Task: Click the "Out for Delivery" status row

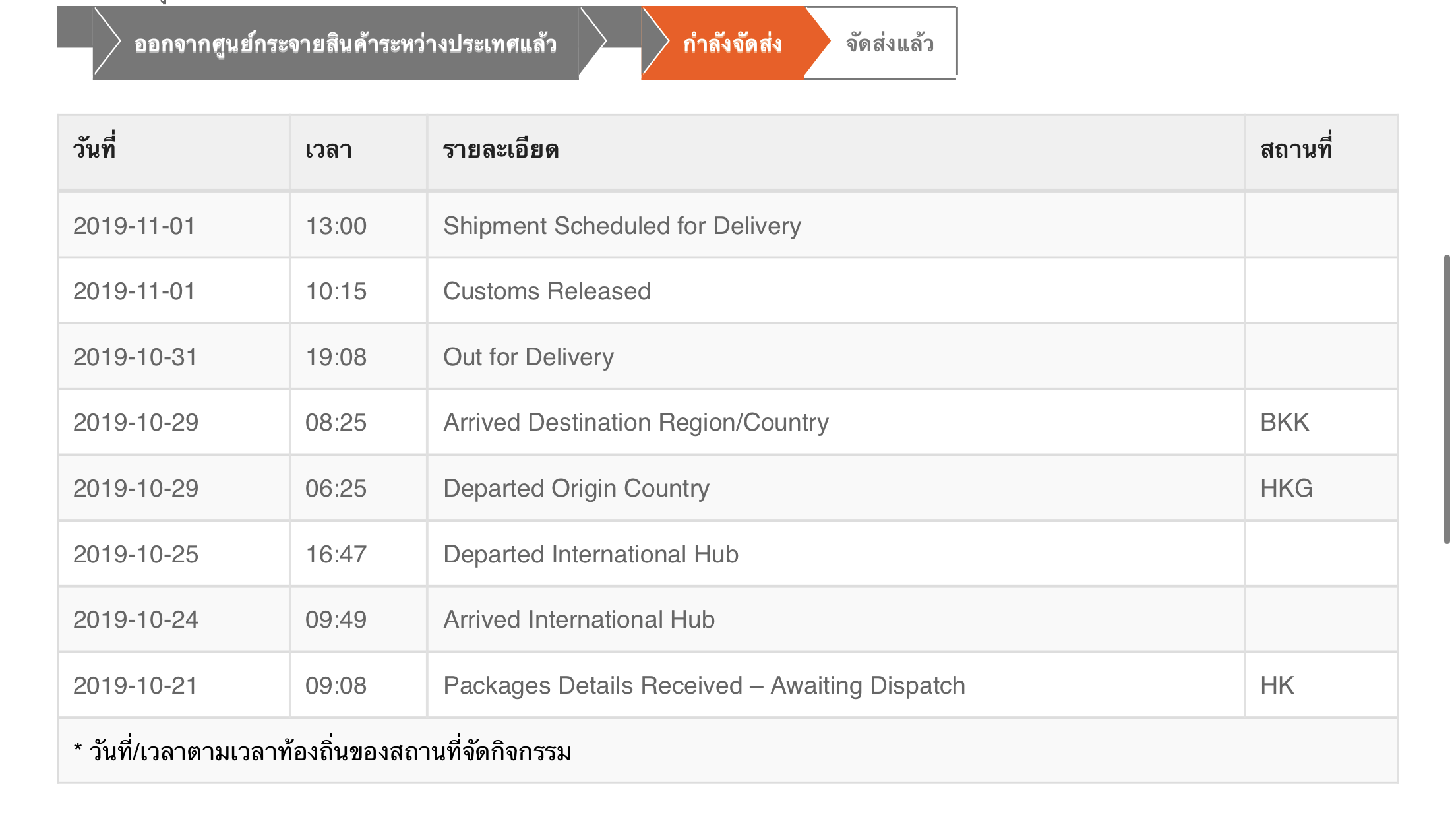Action: (x=528, y=357)
